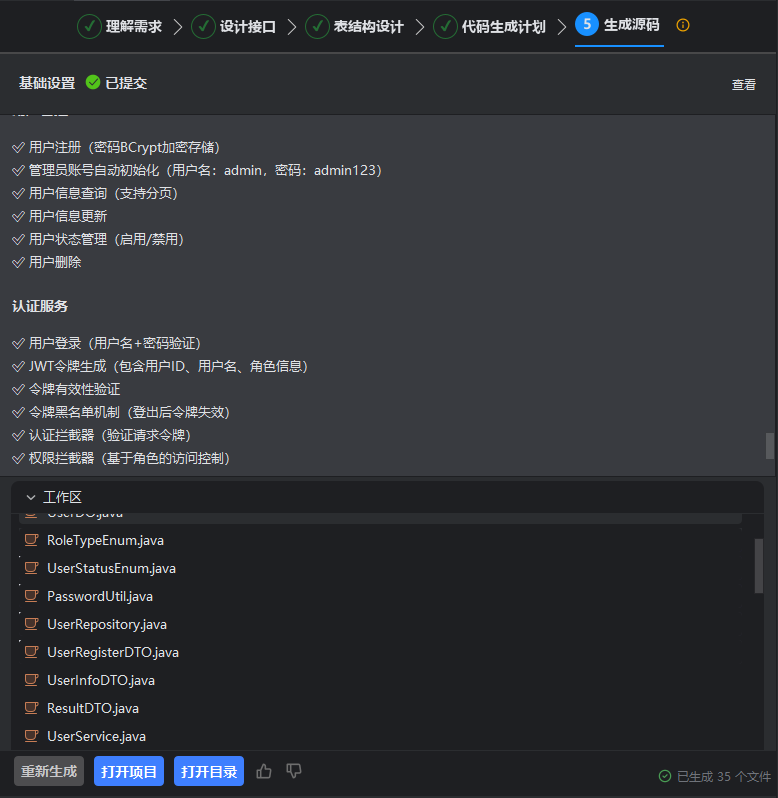Click the 打开项目 button
The image size is (778, 798).
(x=129, y=771)
